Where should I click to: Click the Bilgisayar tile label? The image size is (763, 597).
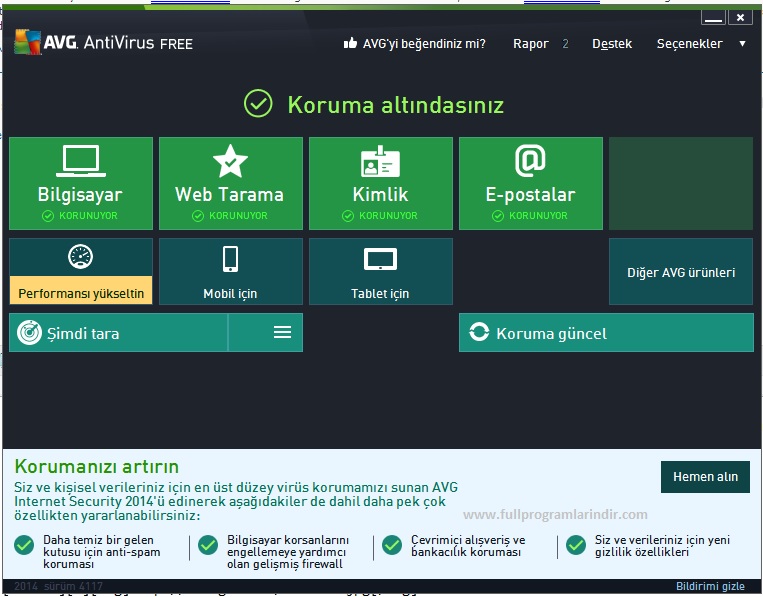tap(80, 194)
